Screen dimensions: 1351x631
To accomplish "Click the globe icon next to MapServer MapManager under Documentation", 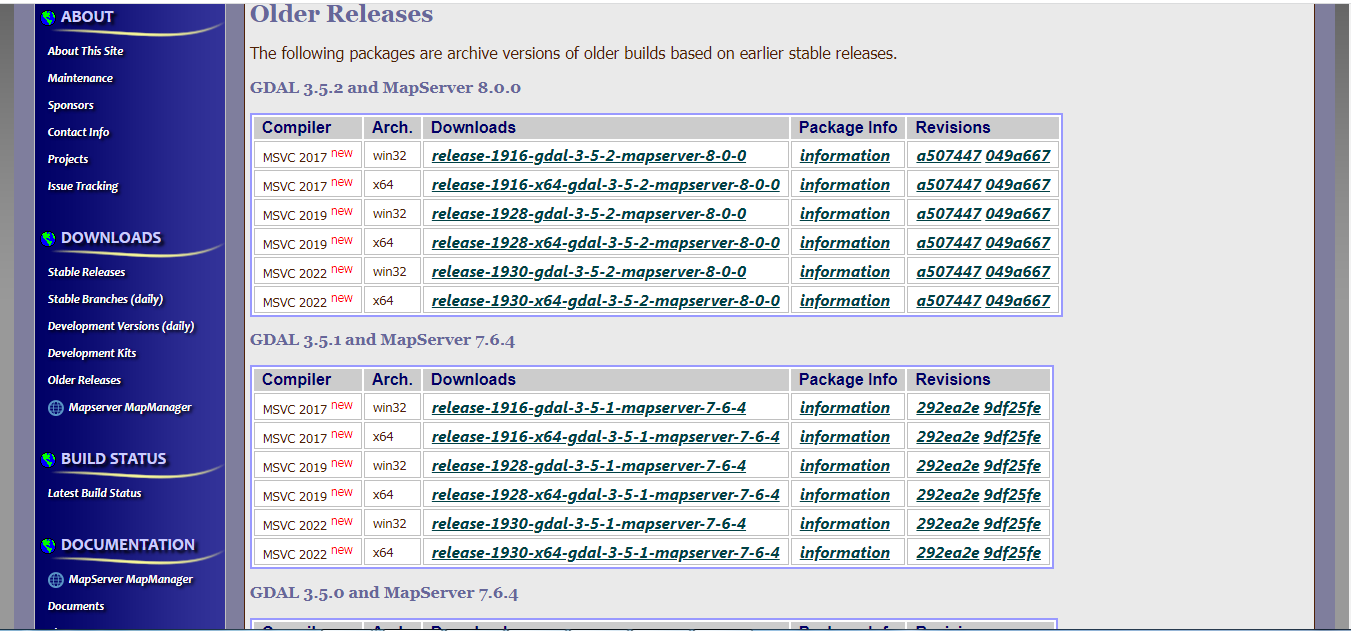I will (56, 580).
